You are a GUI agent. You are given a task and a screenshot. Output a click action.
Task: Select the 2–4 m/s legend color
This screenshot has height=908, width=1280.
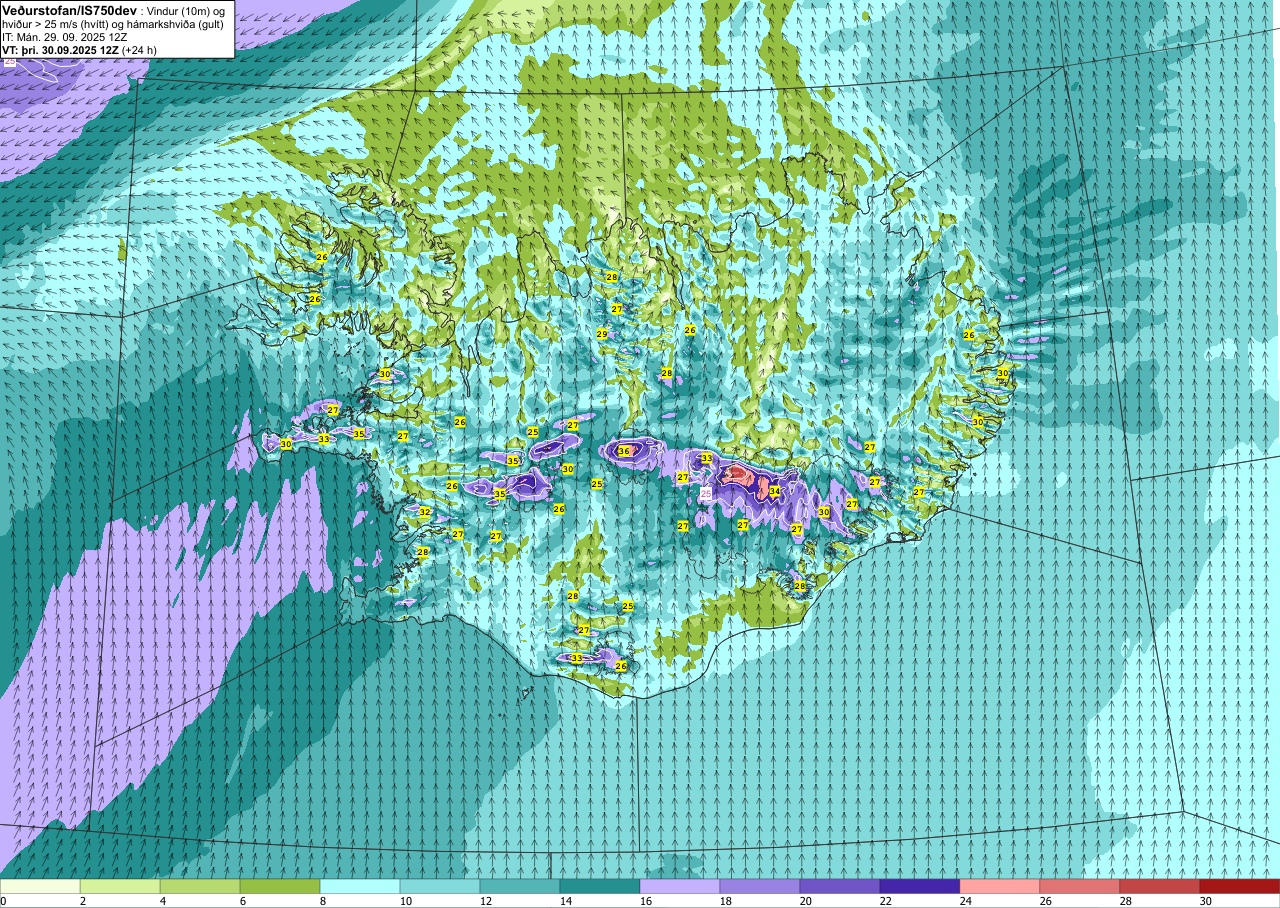coord(120,886)
